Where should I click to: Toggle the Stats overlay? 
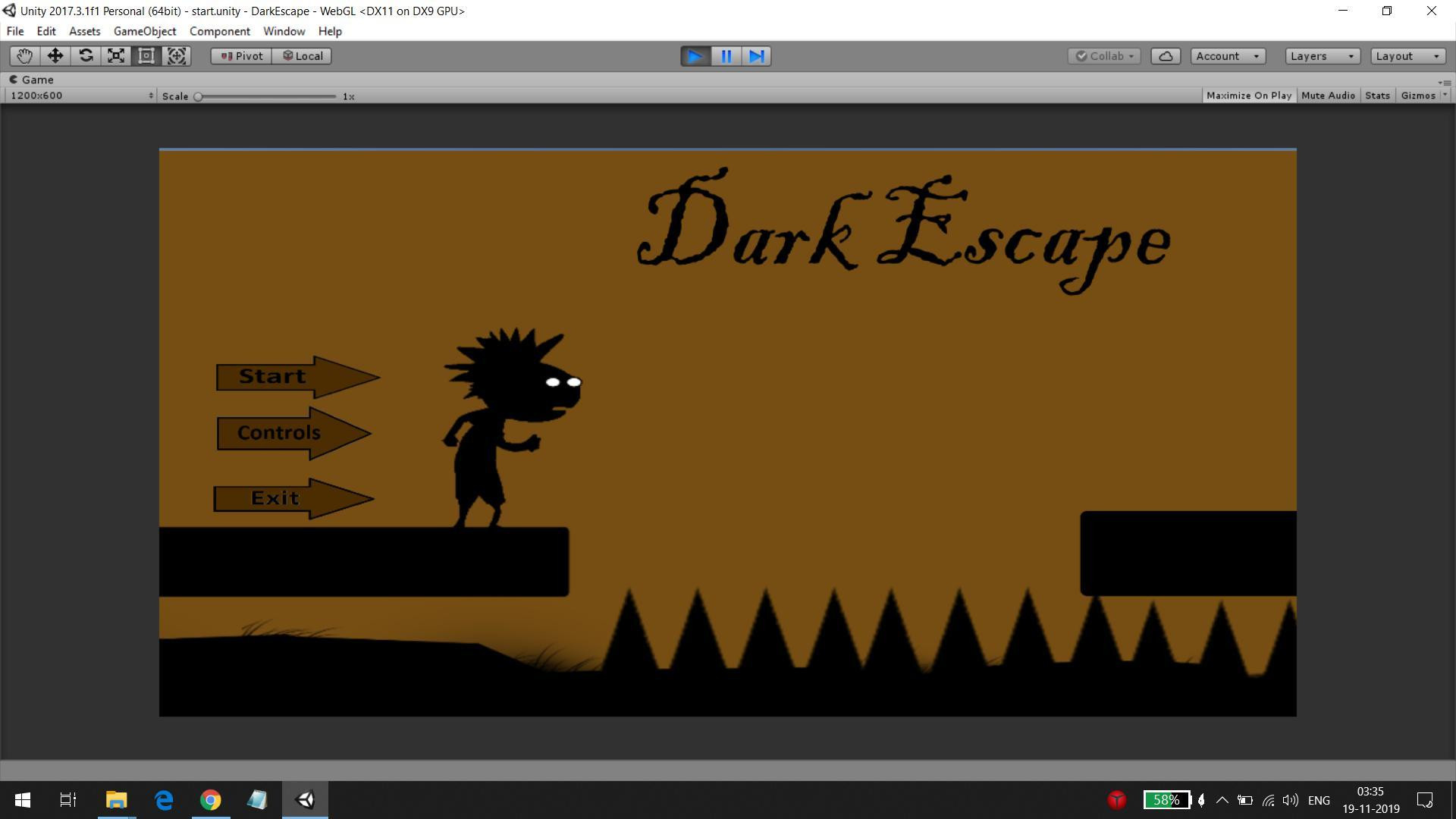(1377, 96)
